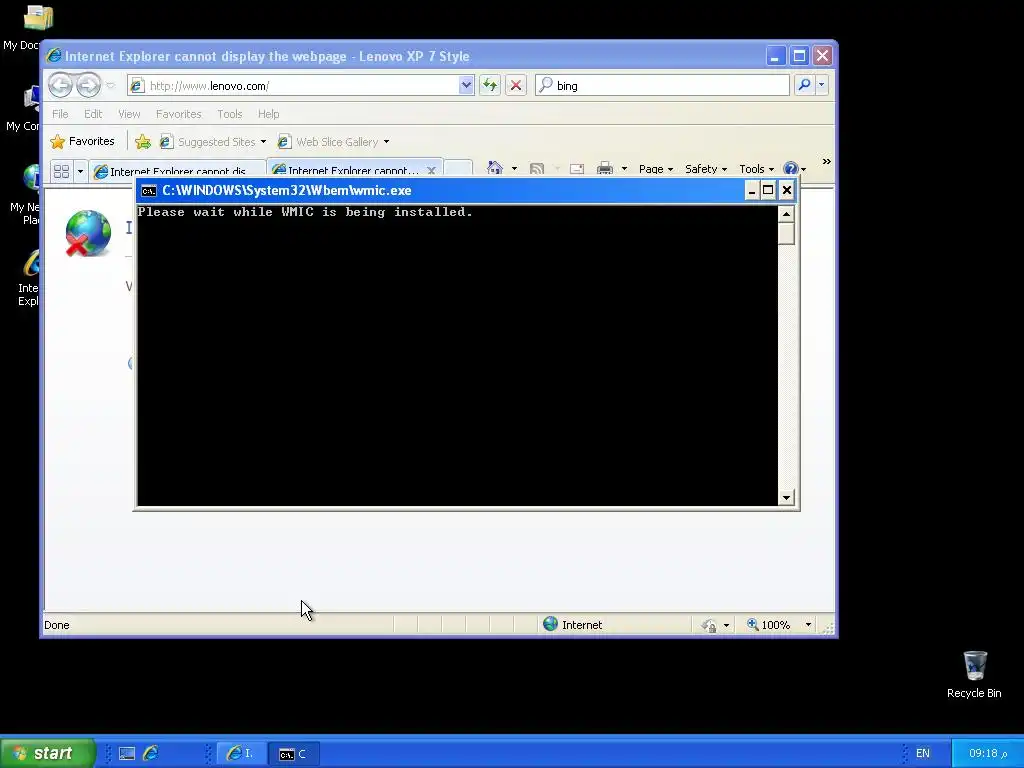Open the Help menu
Image resolution: width=1024 pixels, height=768 pixels.
click(268, 114)
